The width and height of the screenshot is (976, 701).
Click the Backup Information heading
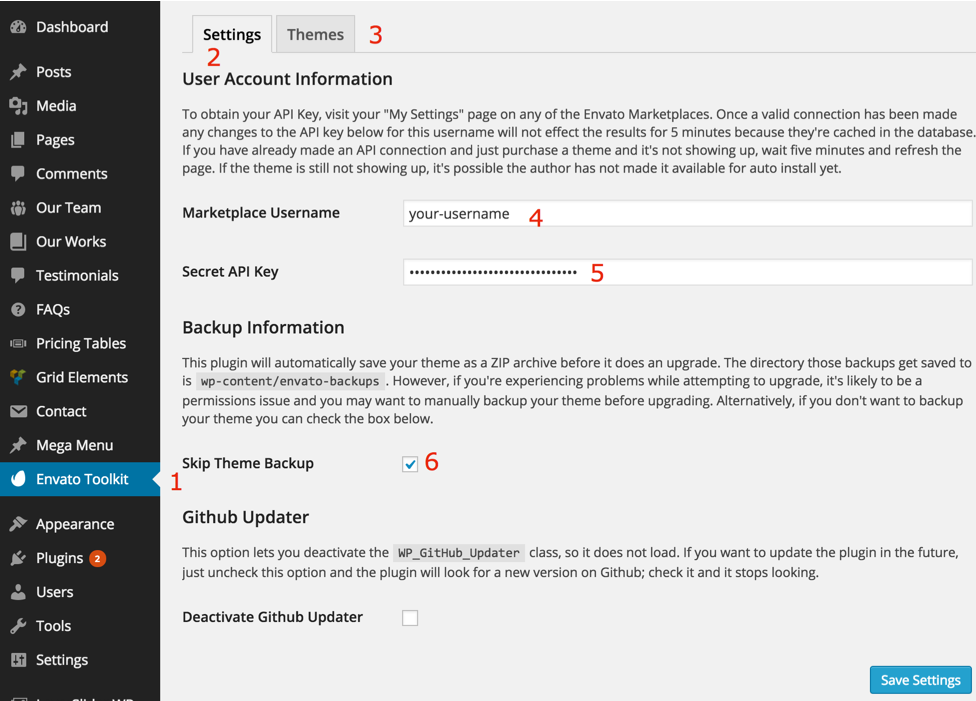click(x=263, y=327)
